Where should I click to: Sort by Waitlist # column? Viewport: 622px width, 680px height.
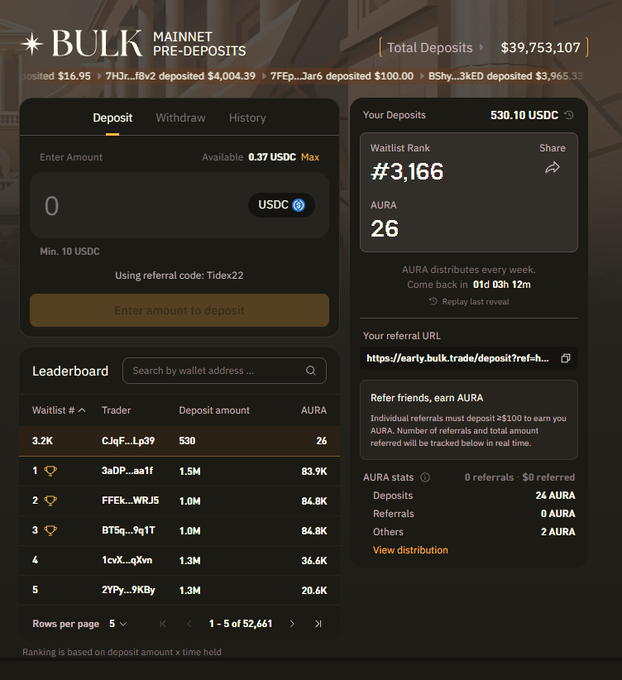[x=59, y=410]
